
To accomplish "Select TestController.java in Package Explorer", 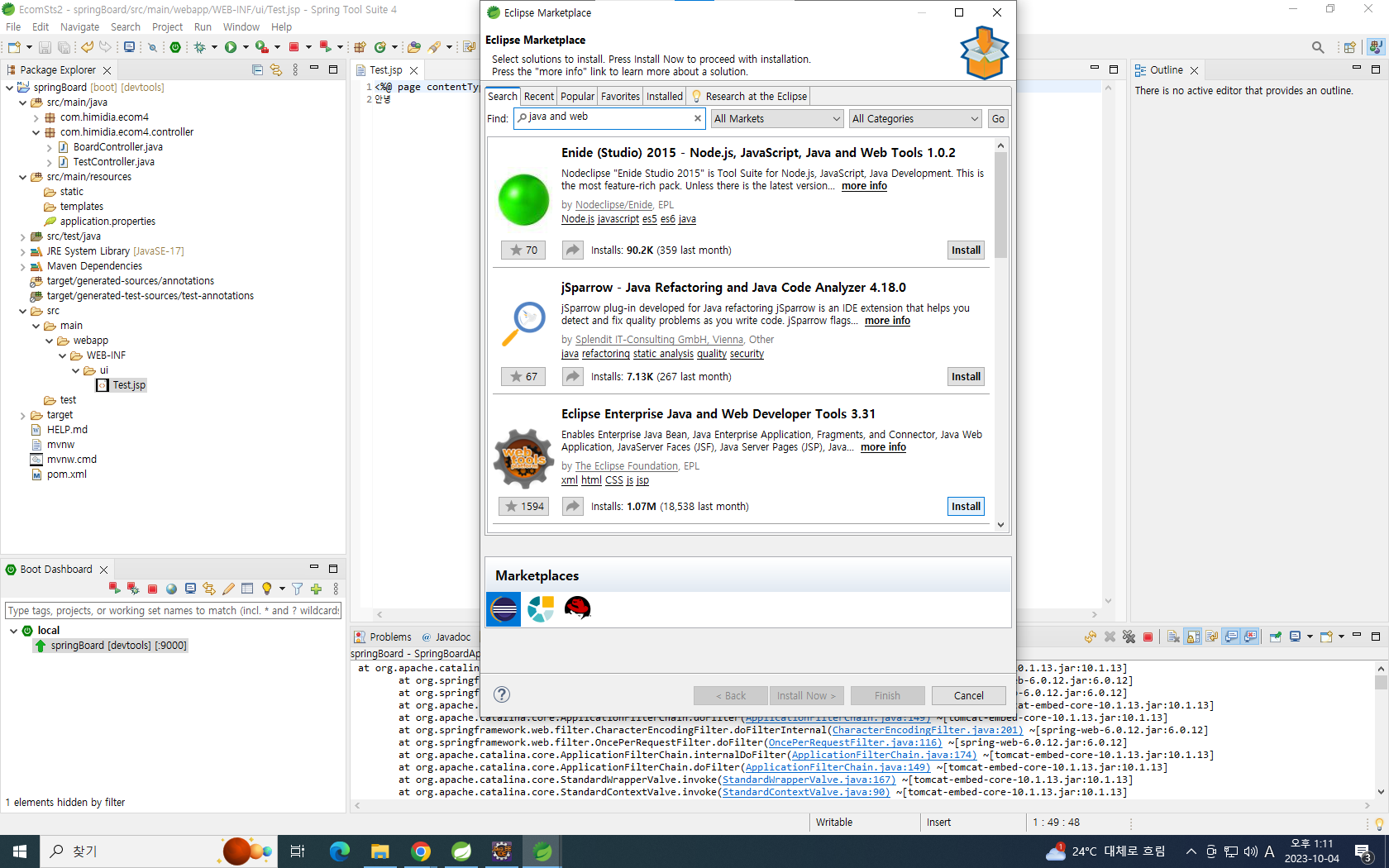I will pyautogui.click(x=113, y=162).
